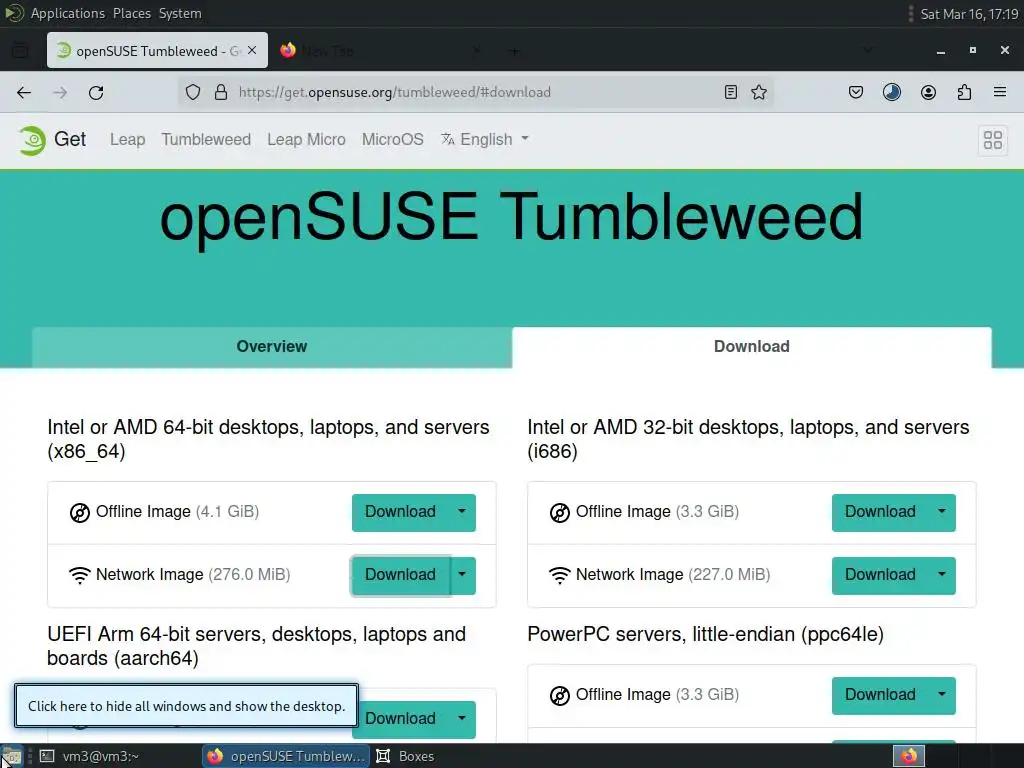Switch to the New Tab browser tab
Image resolution: width=1024 pixels, height=768 pixels.
[381, 50]
